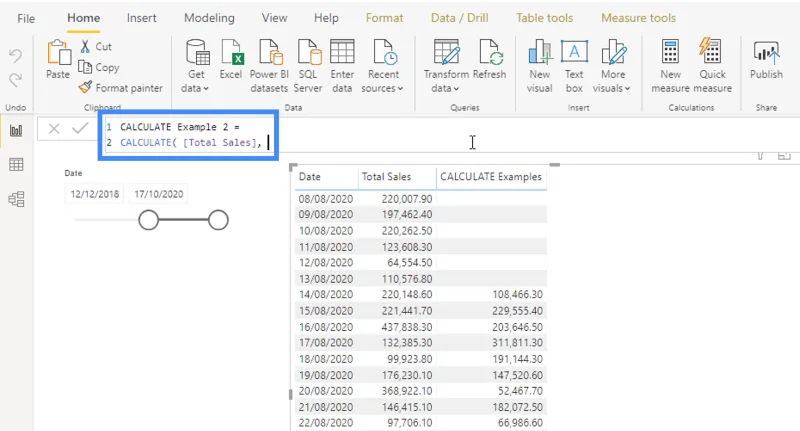The width and height of the screenshot is (800, 431).
Task: Open the Table tools tab
Action: (x=544, y=18)
